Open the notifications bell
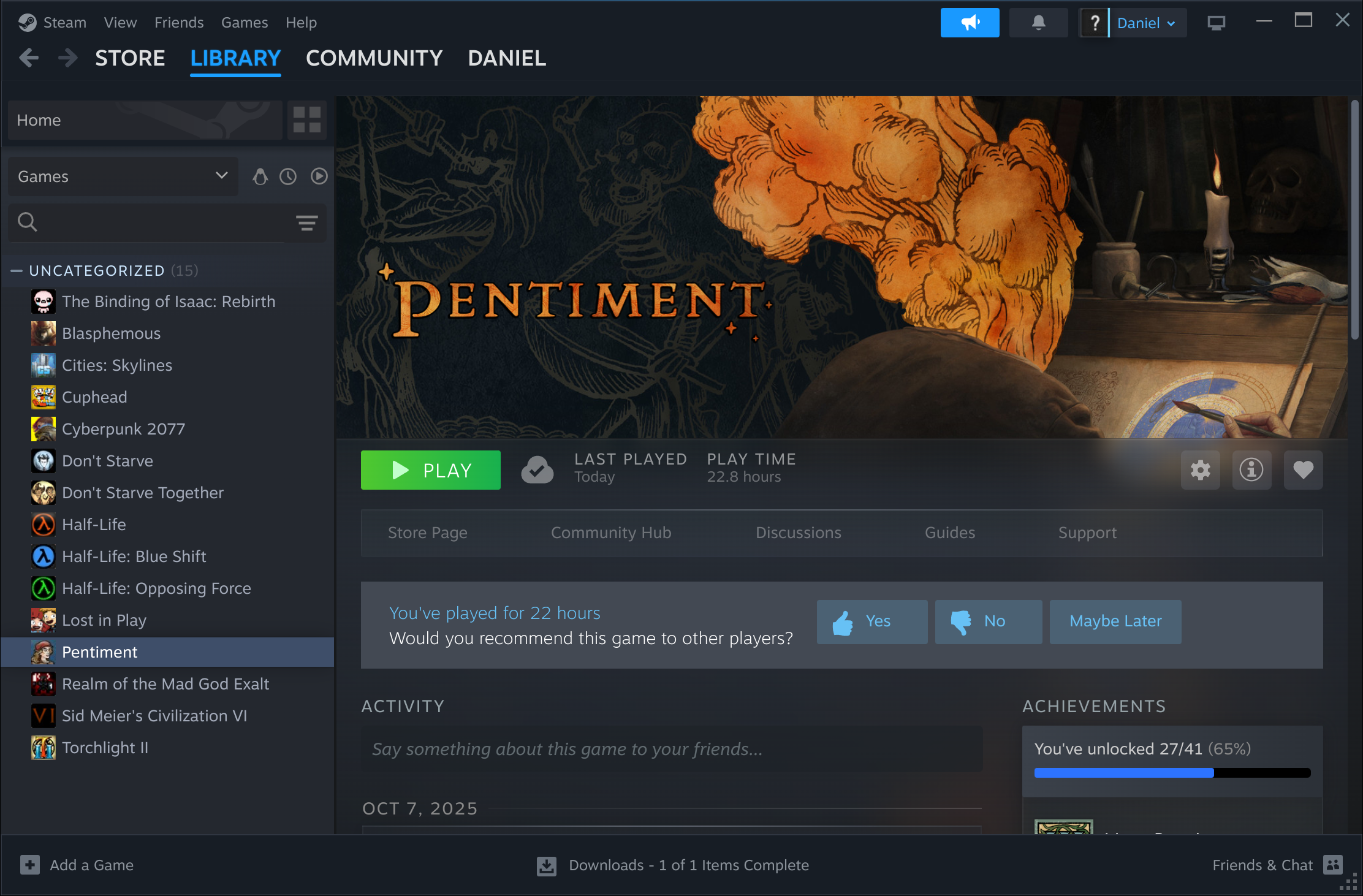This screenshot has height=896, width=1363. click(x=1038, y=23)
